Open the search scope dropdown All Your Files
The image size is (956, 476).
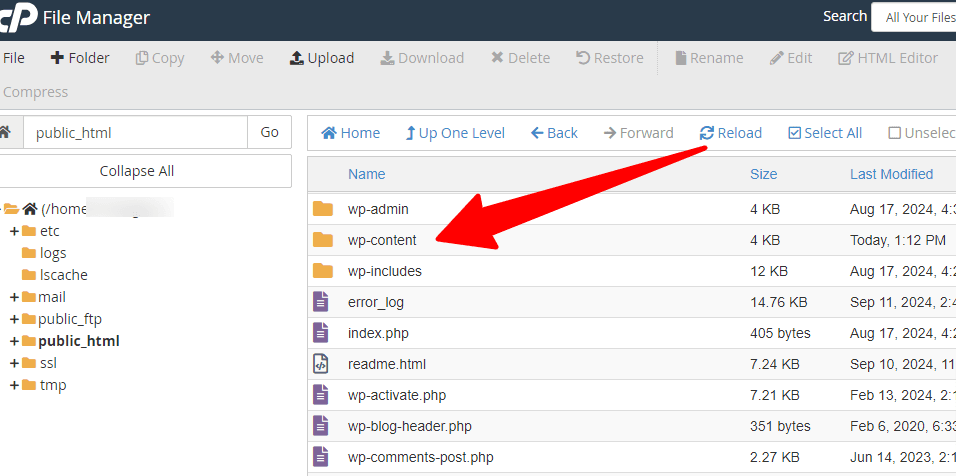[913, 18]
